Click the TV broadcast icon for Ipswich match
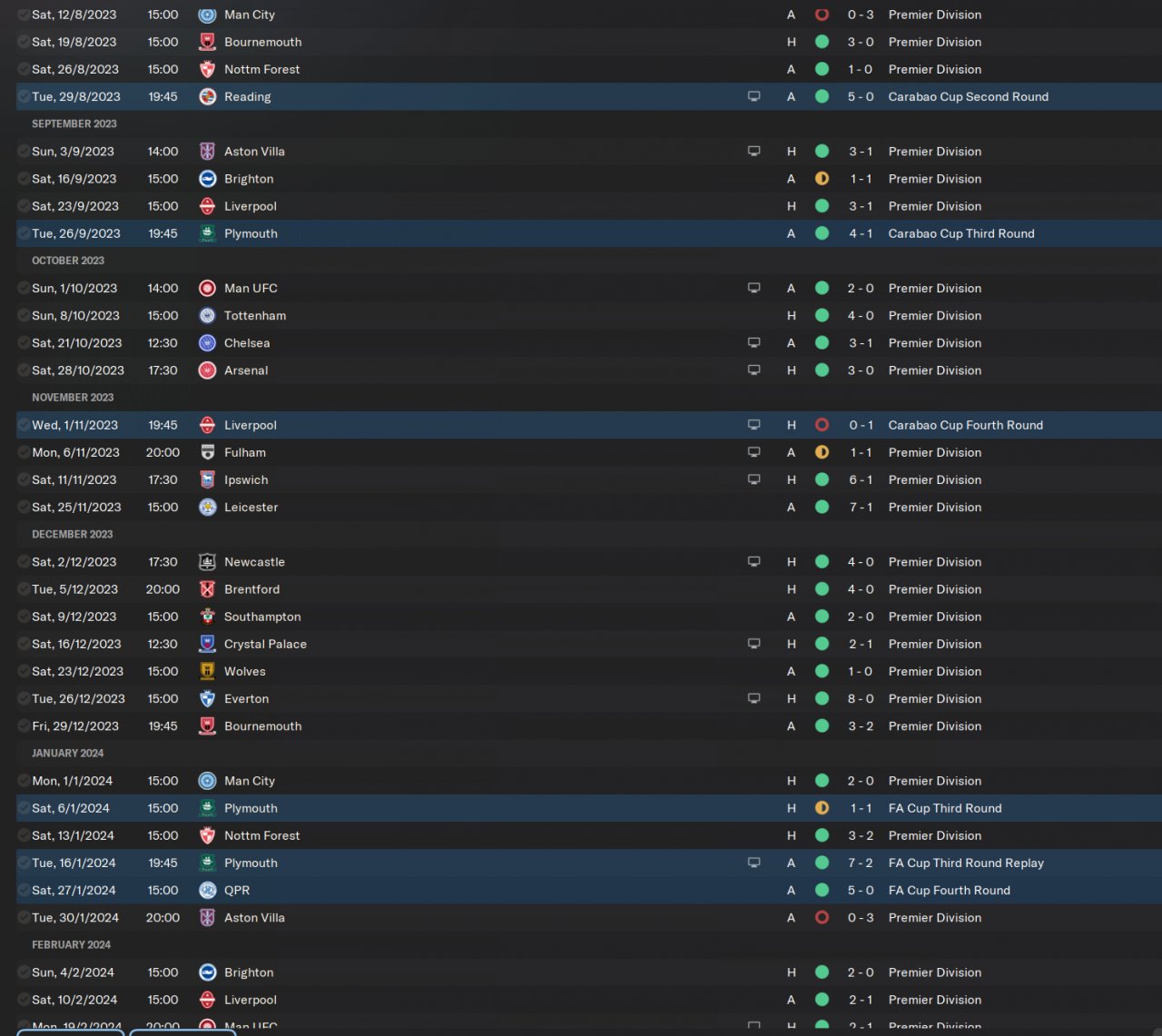Image resolution: width=1162 pixels, height=1036 pixels. coord(753,479)
